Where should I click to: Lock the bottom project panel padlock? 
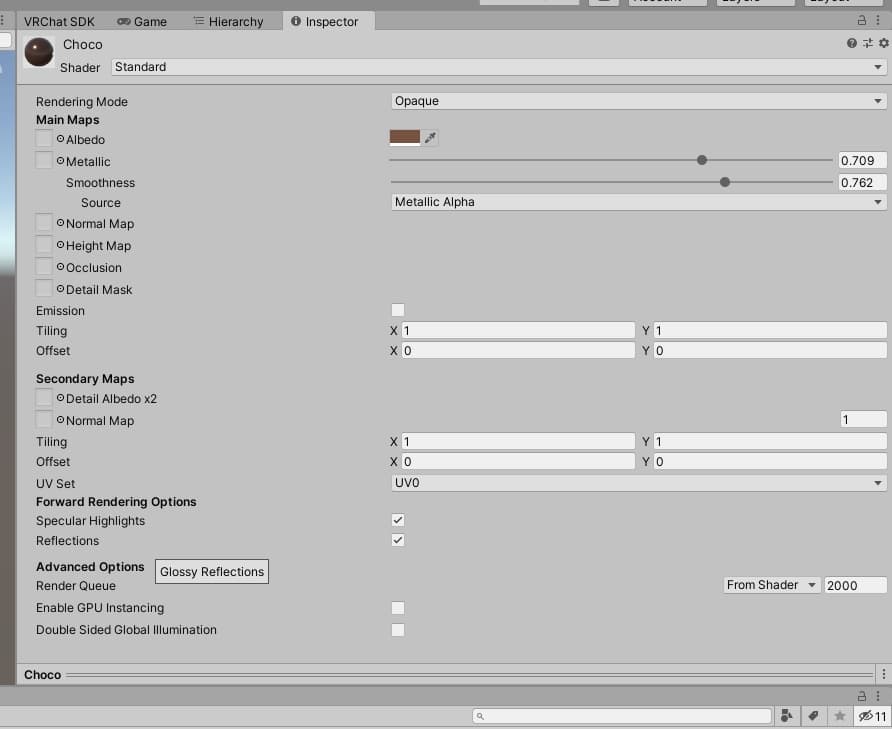[862, 696]
